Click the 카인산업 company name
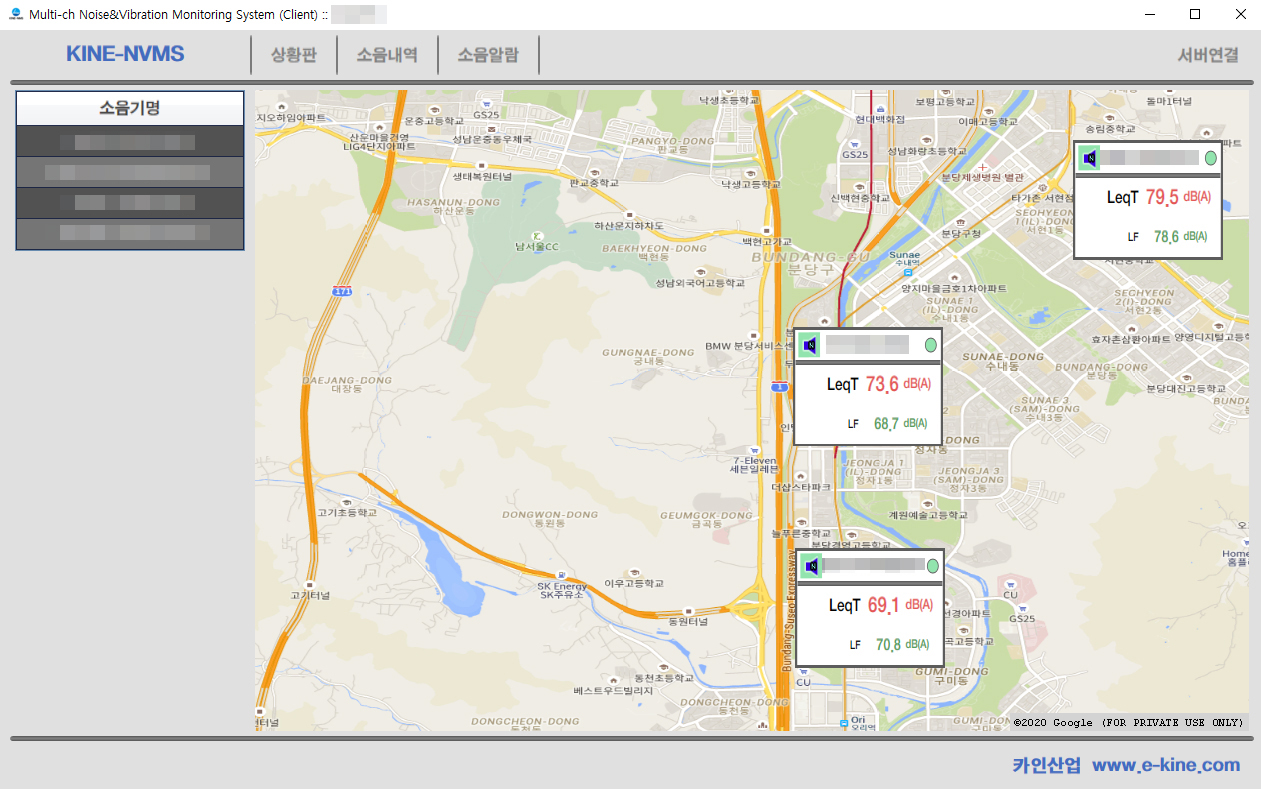The height and width of the screenshot is (789, 1261). [1047, 765]
